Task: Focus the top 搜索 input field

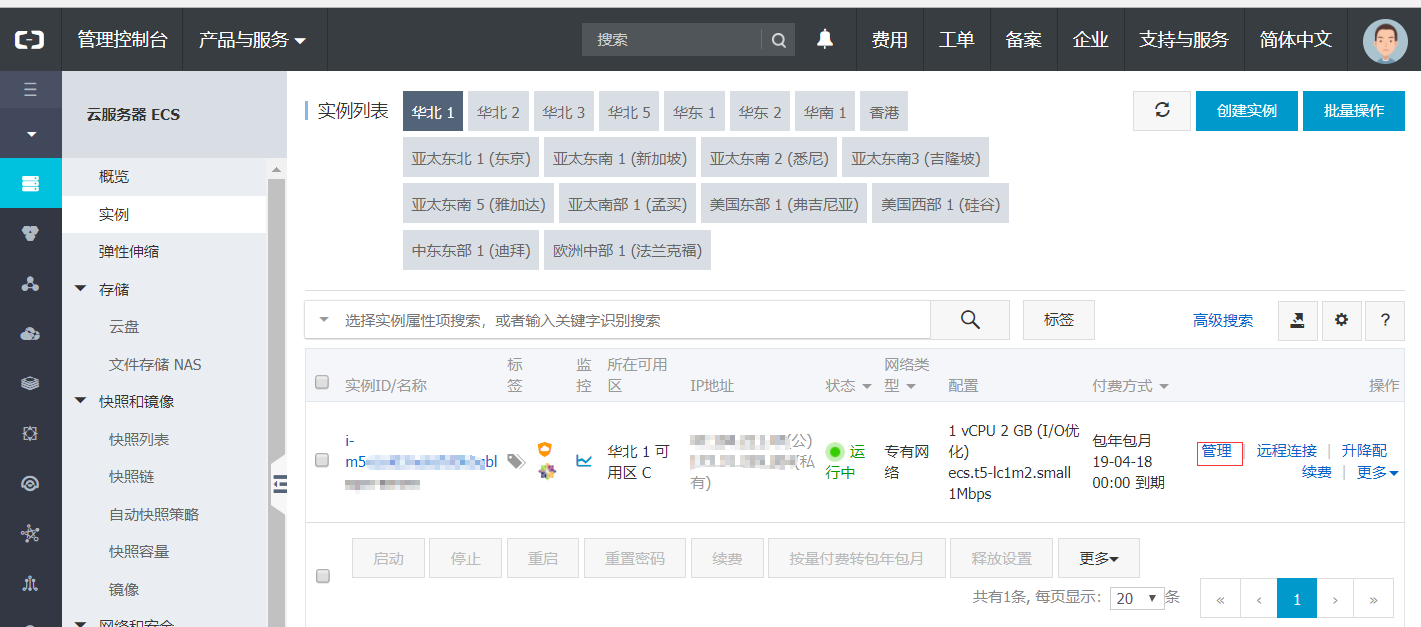Action: pyautogui.click(x=671, y=40)
